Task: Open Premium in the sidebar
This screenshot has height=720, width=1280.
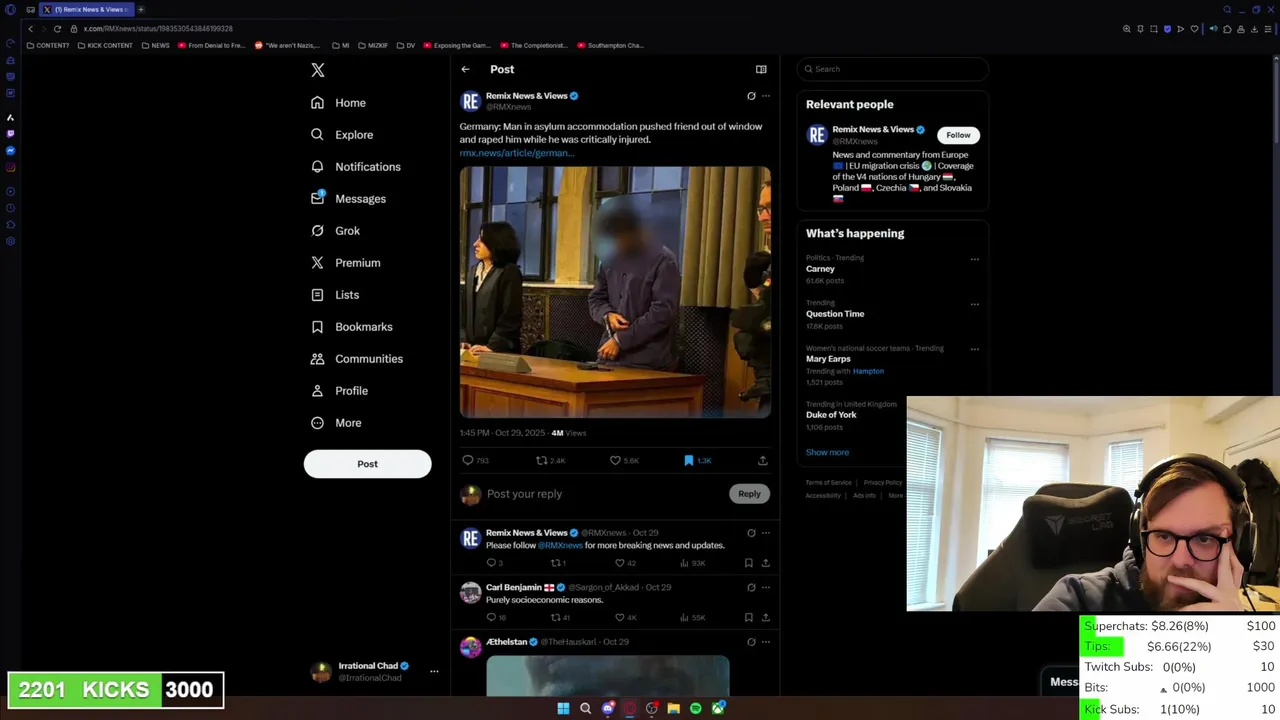Action: [345, 263]
